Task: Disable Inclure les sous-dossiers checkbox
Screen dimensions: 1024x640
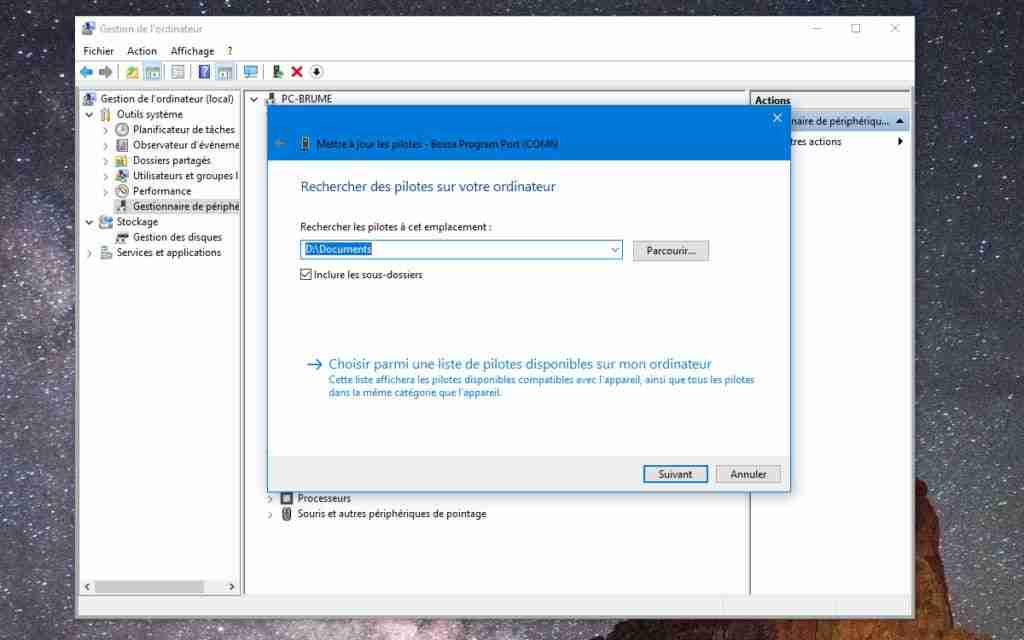Action: [306, 275]
